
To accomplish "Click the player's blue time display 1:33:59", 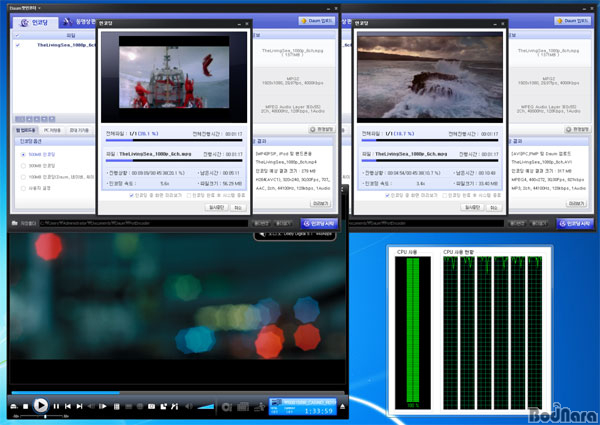I will pos(318,411).
